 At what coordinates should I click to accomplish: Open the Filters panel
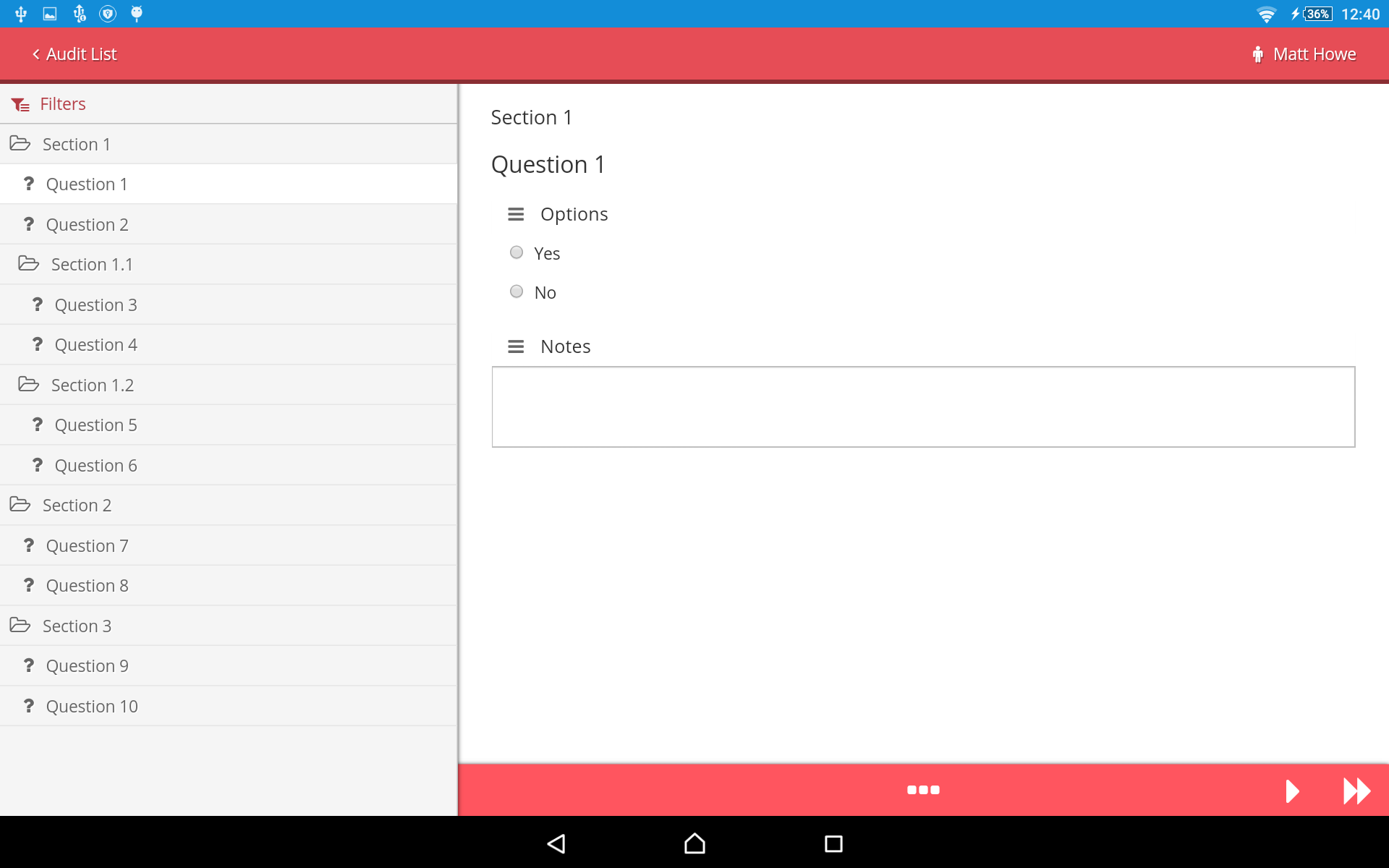coord(229,104)
